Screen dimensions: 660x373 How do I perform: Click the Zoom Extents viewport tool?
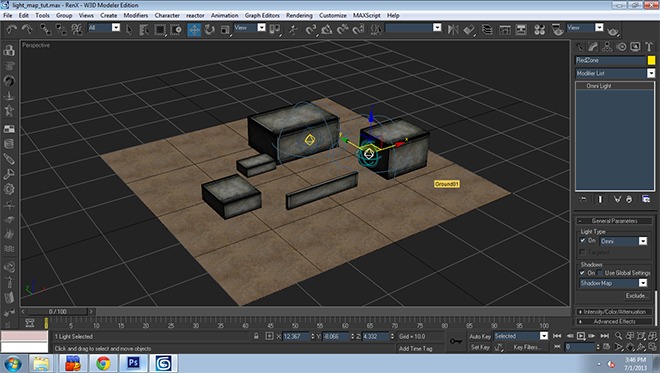(641, 336)
